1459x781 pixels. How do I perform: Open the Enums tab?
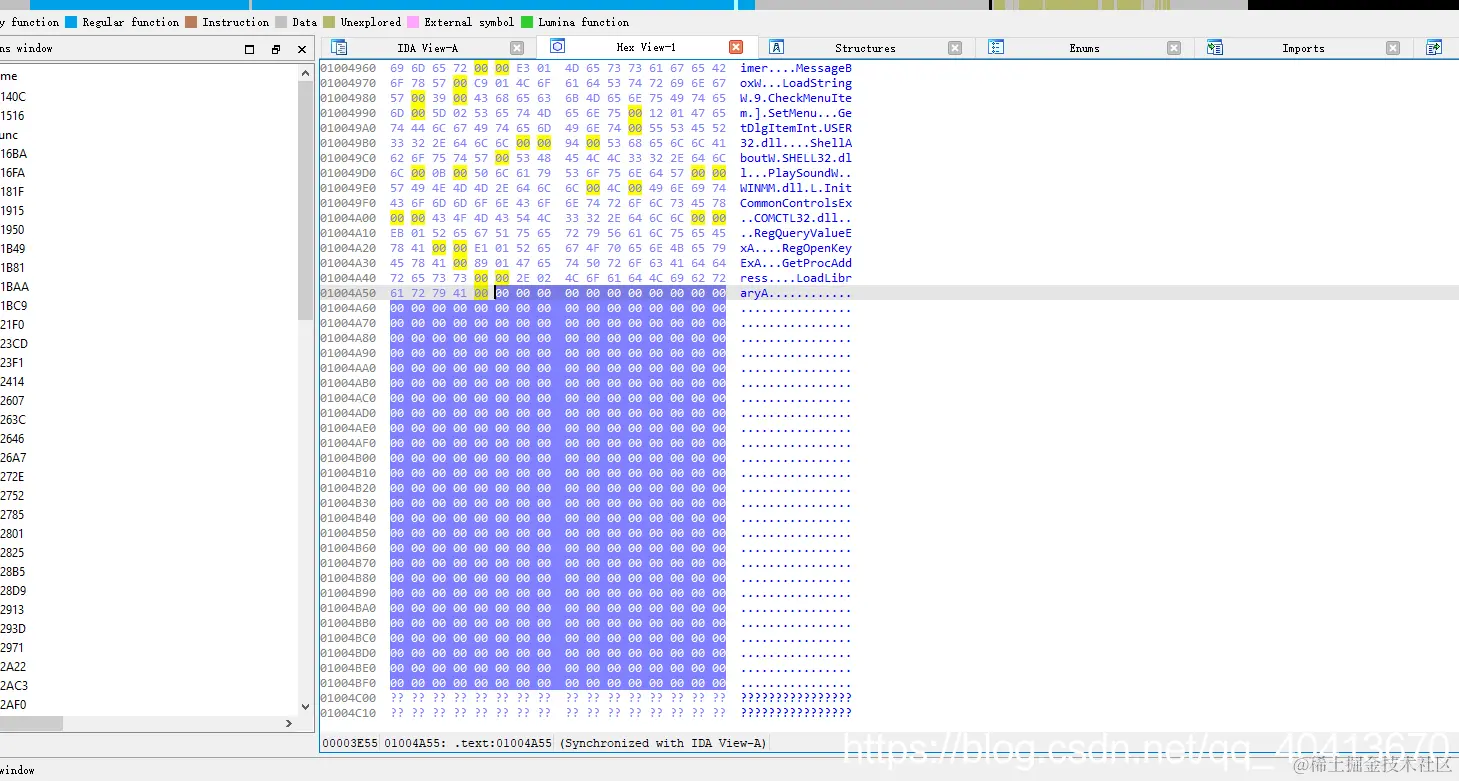(1084, 48)
